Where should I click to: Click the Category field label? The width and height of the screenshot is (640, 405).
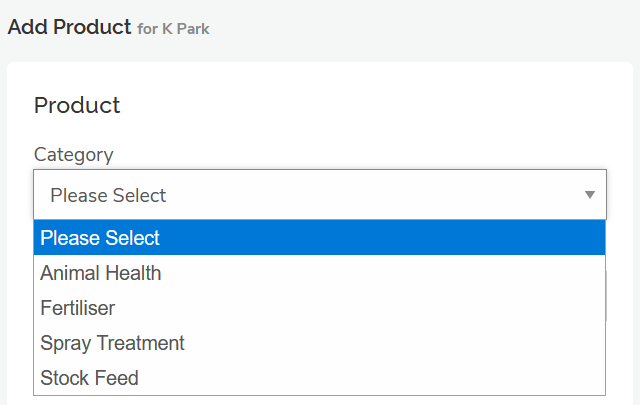74,154
